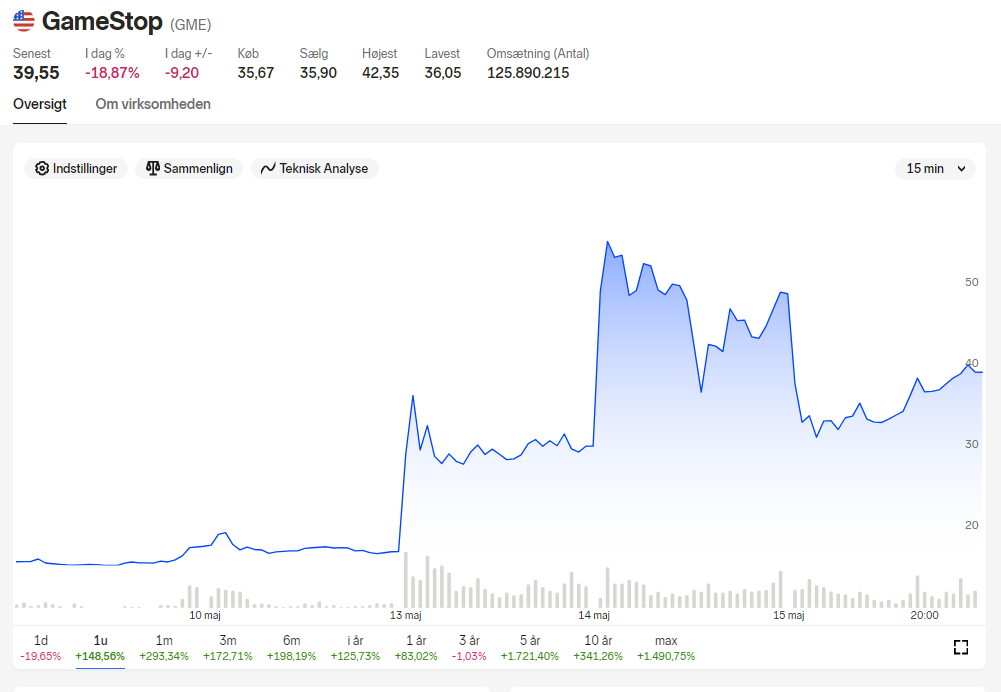1001x692 pixels.
Task: Select the 1m time range
Action: tap(164, 647)
